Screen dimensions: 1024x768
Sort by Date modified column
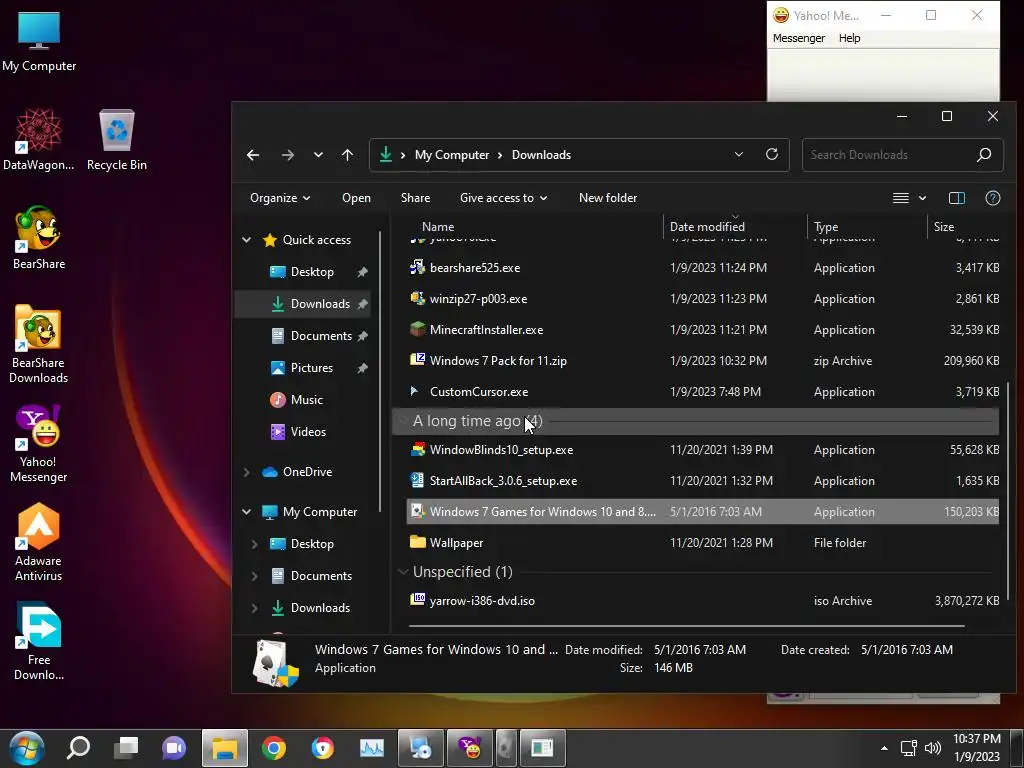tap(707, 227)
